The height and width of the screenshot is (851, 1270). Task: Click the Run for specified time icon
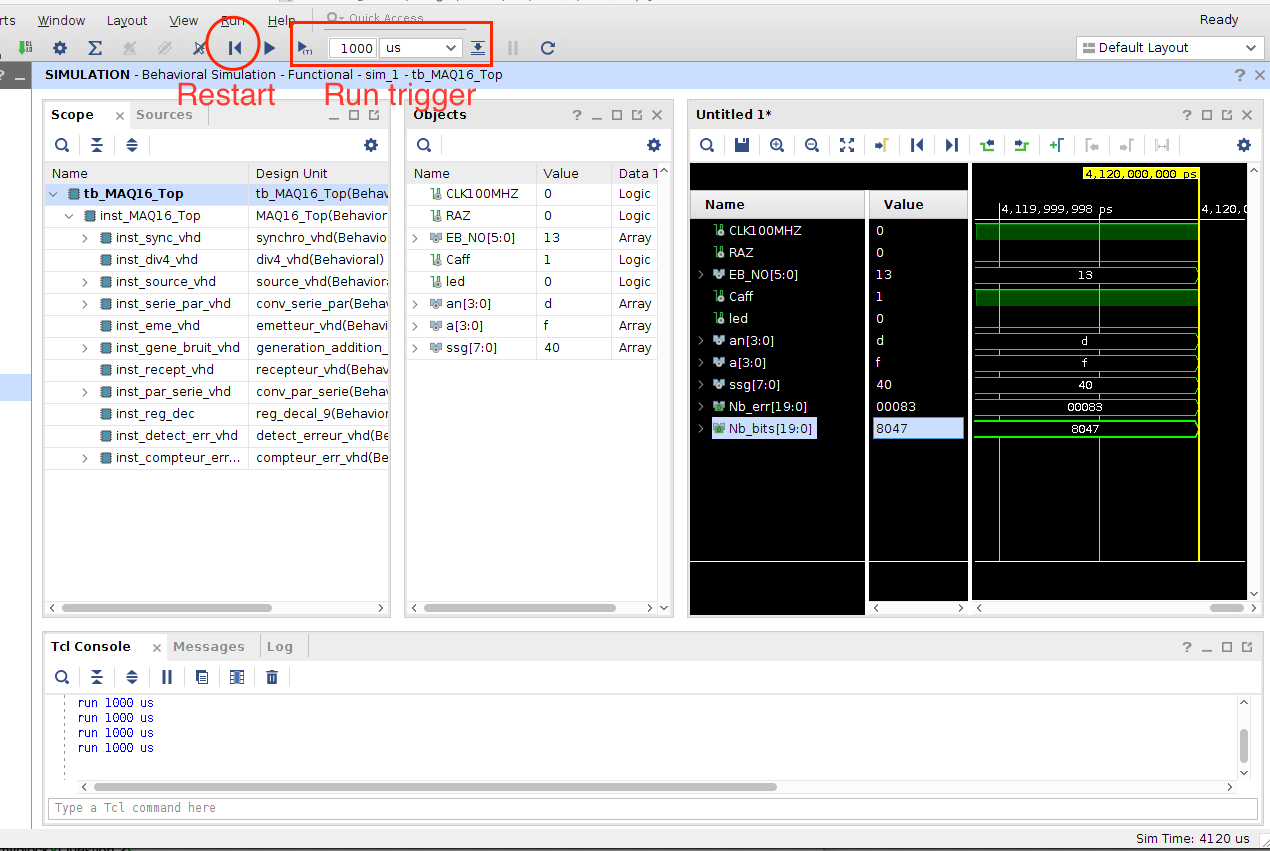pyautogui.click(x=305, y=47)
